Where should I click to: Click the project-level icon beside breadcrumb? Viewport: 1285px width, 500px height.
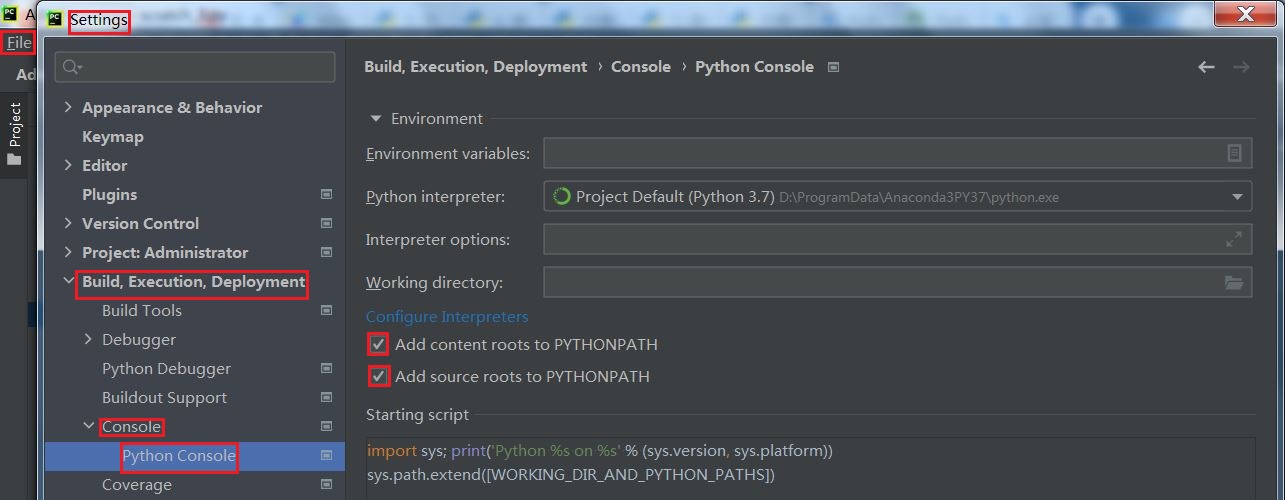tap(834, 67)
